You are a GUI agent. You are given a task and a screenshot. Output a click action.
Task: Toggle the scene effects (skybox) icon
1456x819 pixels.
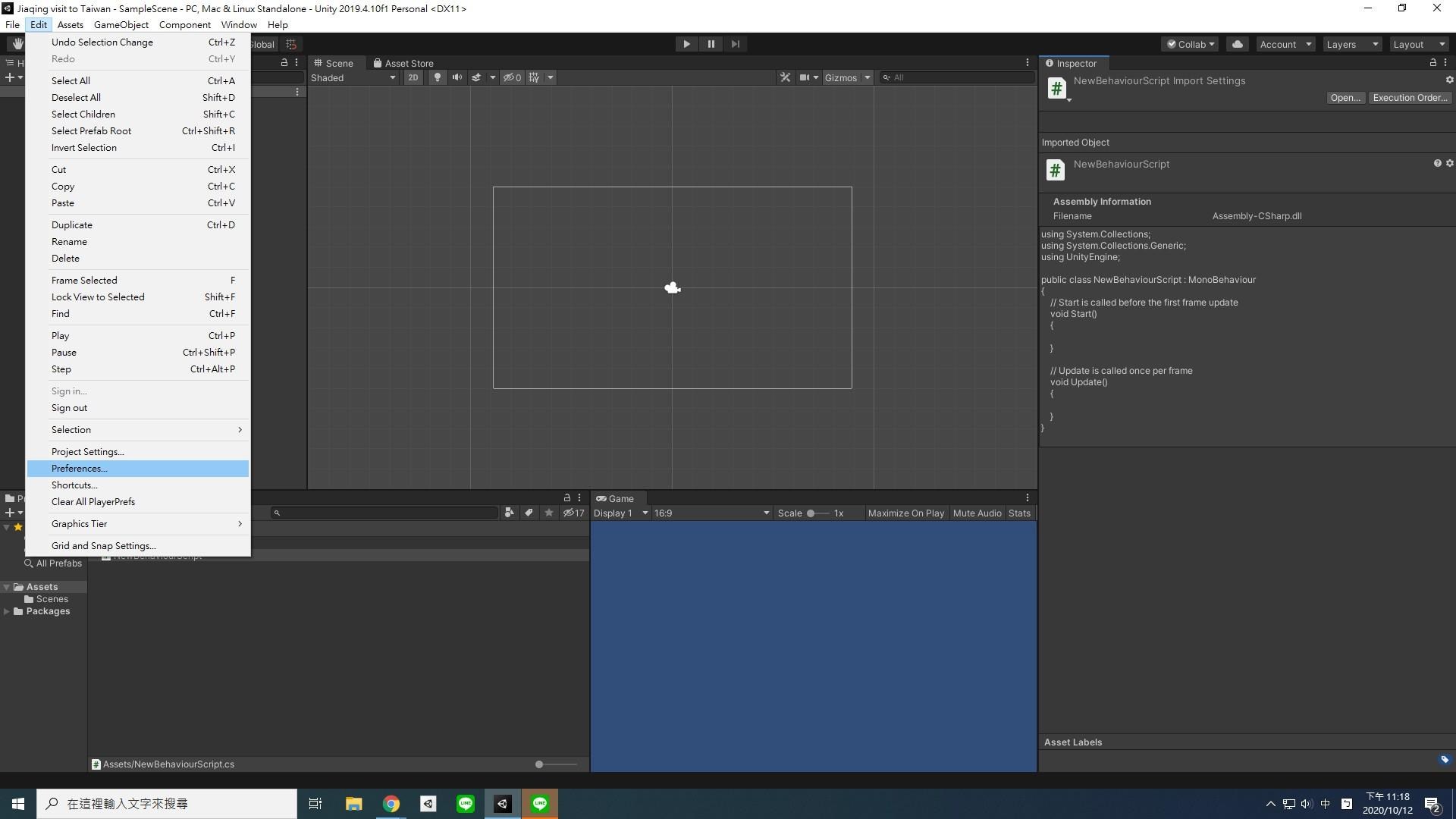pyautogui.click(x=476, y=77)
